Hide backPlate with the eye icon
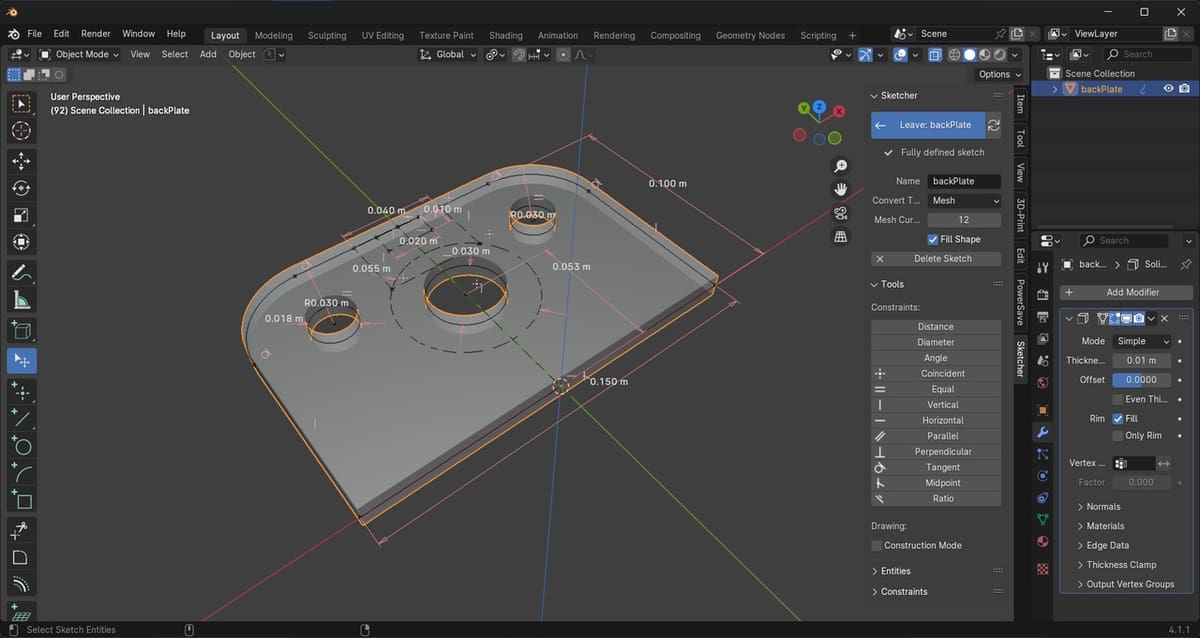The width and height of the screenshot is (1200, 638). point(1168,89)
